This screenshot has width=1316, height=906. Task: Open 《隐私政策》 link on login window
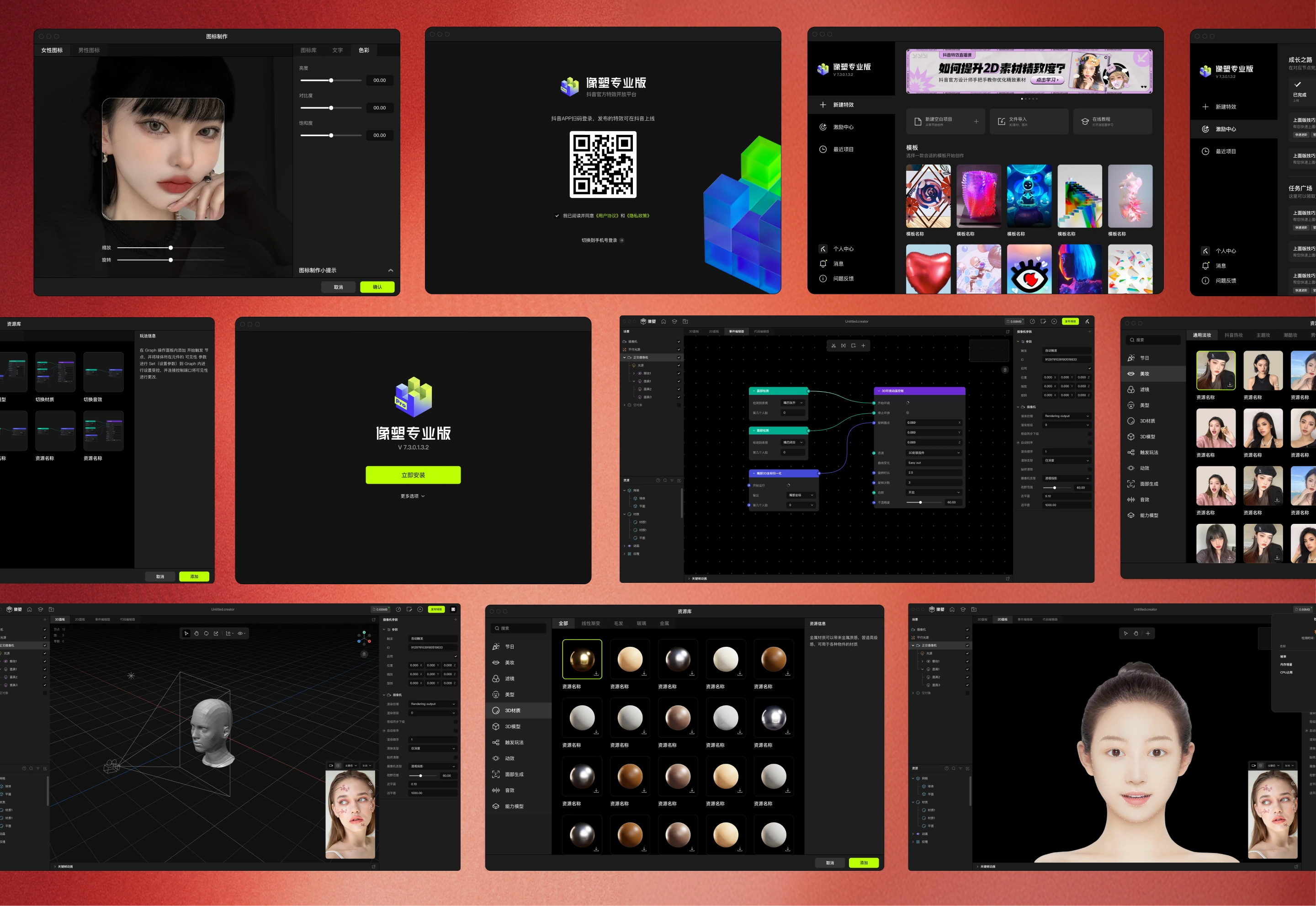[638, 216]
